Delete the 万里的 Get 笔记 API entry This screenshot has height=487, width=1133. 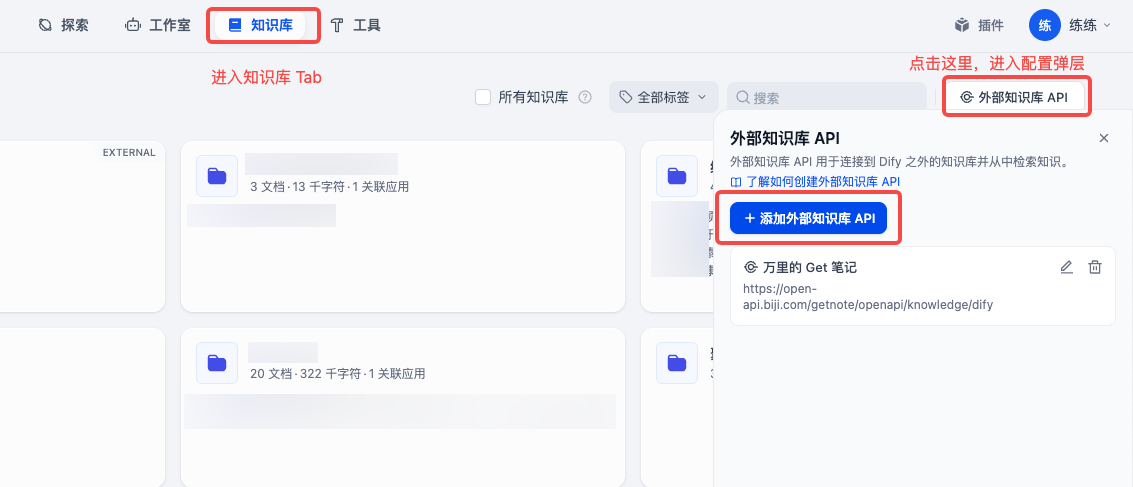coord(1095,267)
